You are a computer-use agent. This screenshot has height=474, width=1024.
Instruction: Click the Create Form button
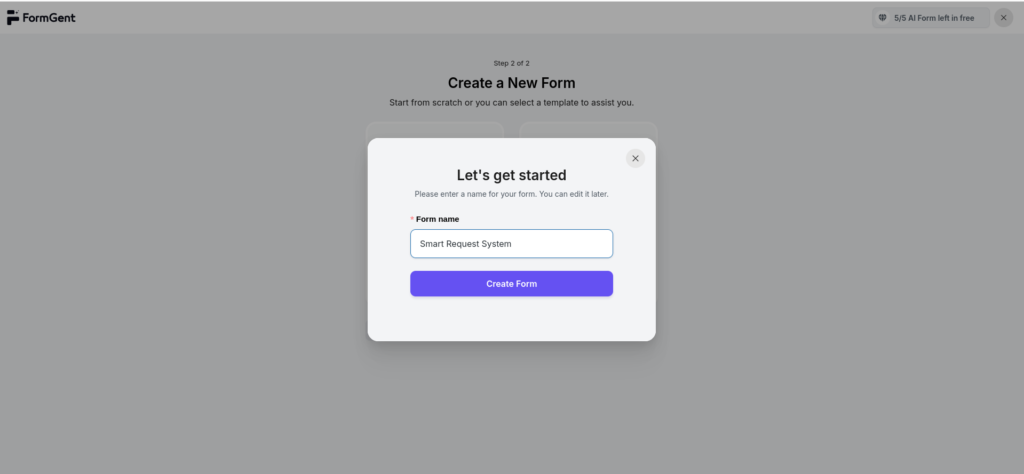511,284
